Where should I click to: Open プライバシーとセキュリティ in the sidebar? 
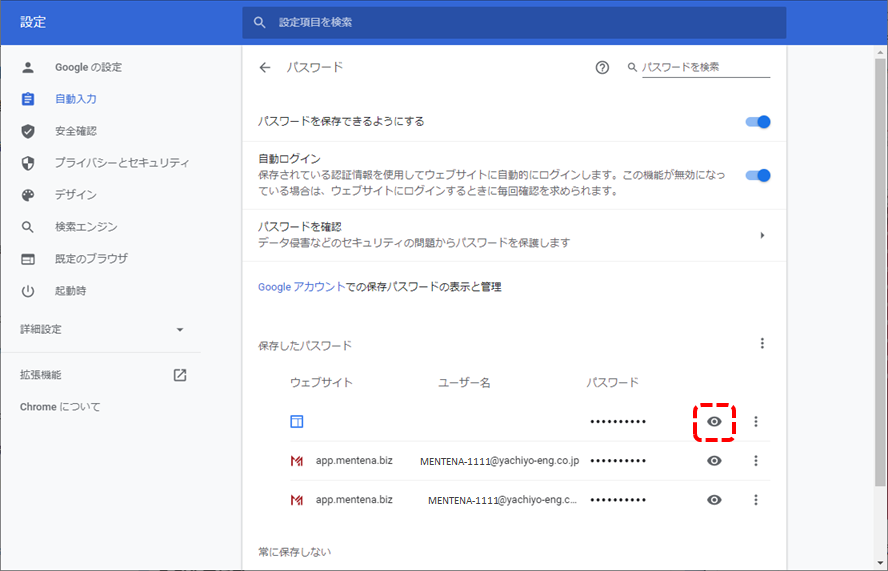(x=121, y=163)
